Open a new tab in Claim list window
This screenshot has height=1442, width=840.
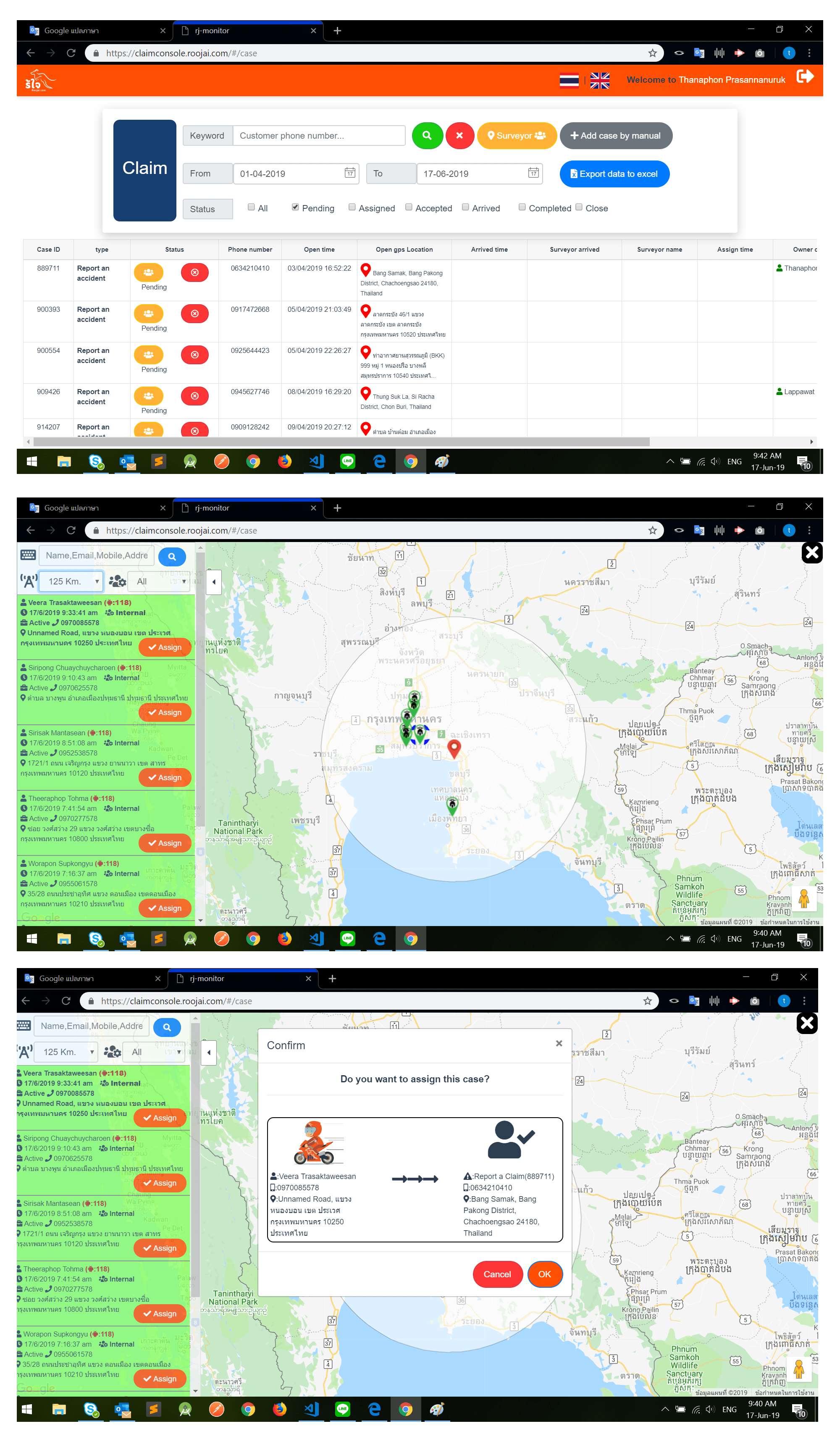click(337, 31)
